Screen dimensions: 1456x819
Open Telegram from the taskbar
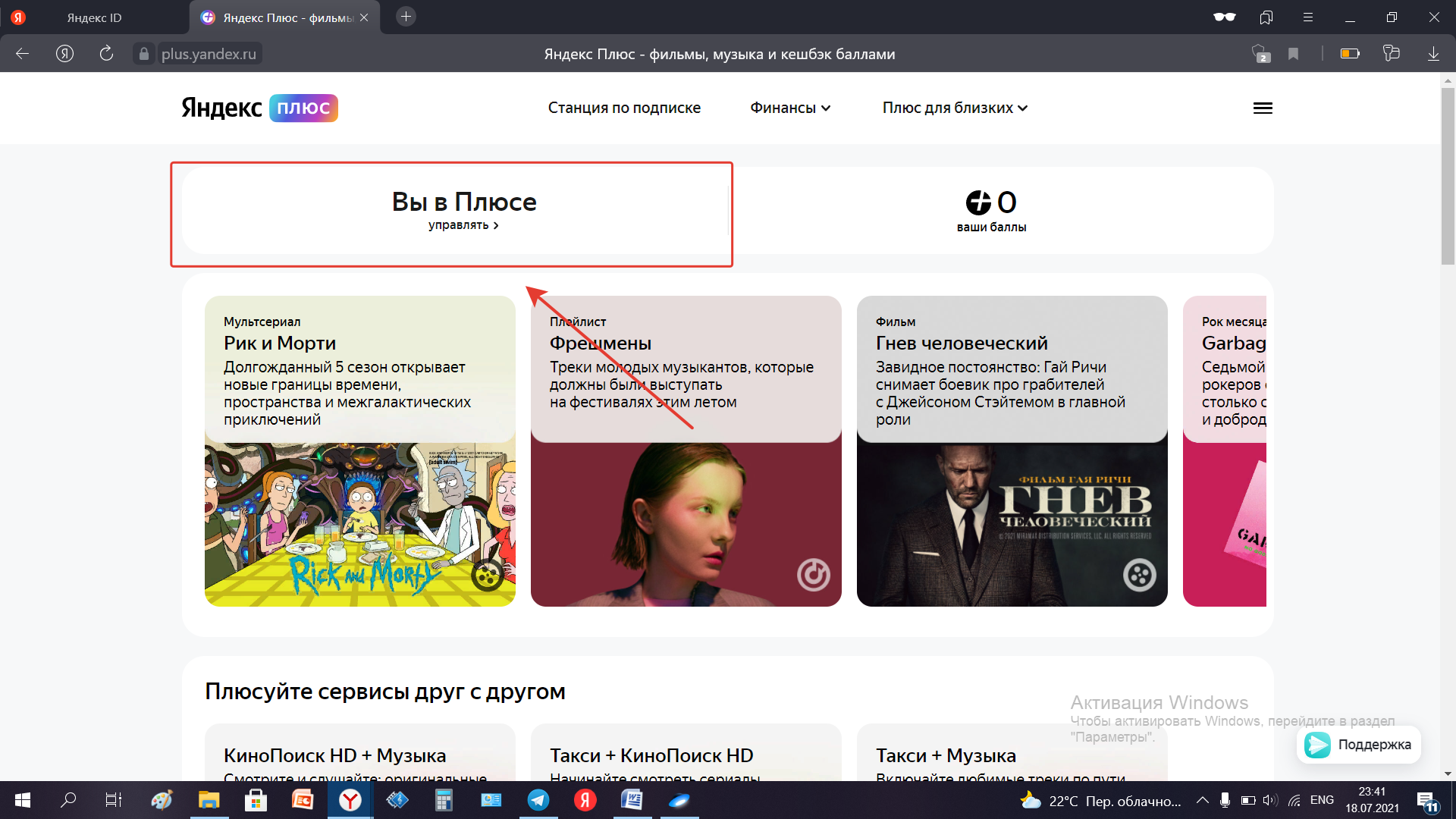[x=538, y=800]
